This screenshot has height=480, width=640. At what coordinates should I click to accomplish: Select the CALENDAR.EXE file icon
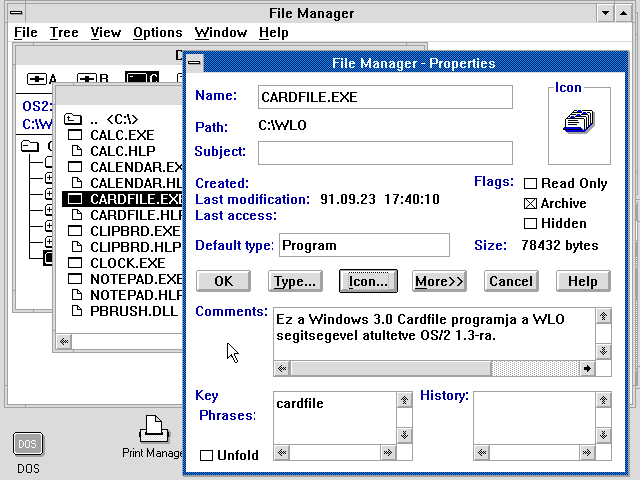click(75, 167)
